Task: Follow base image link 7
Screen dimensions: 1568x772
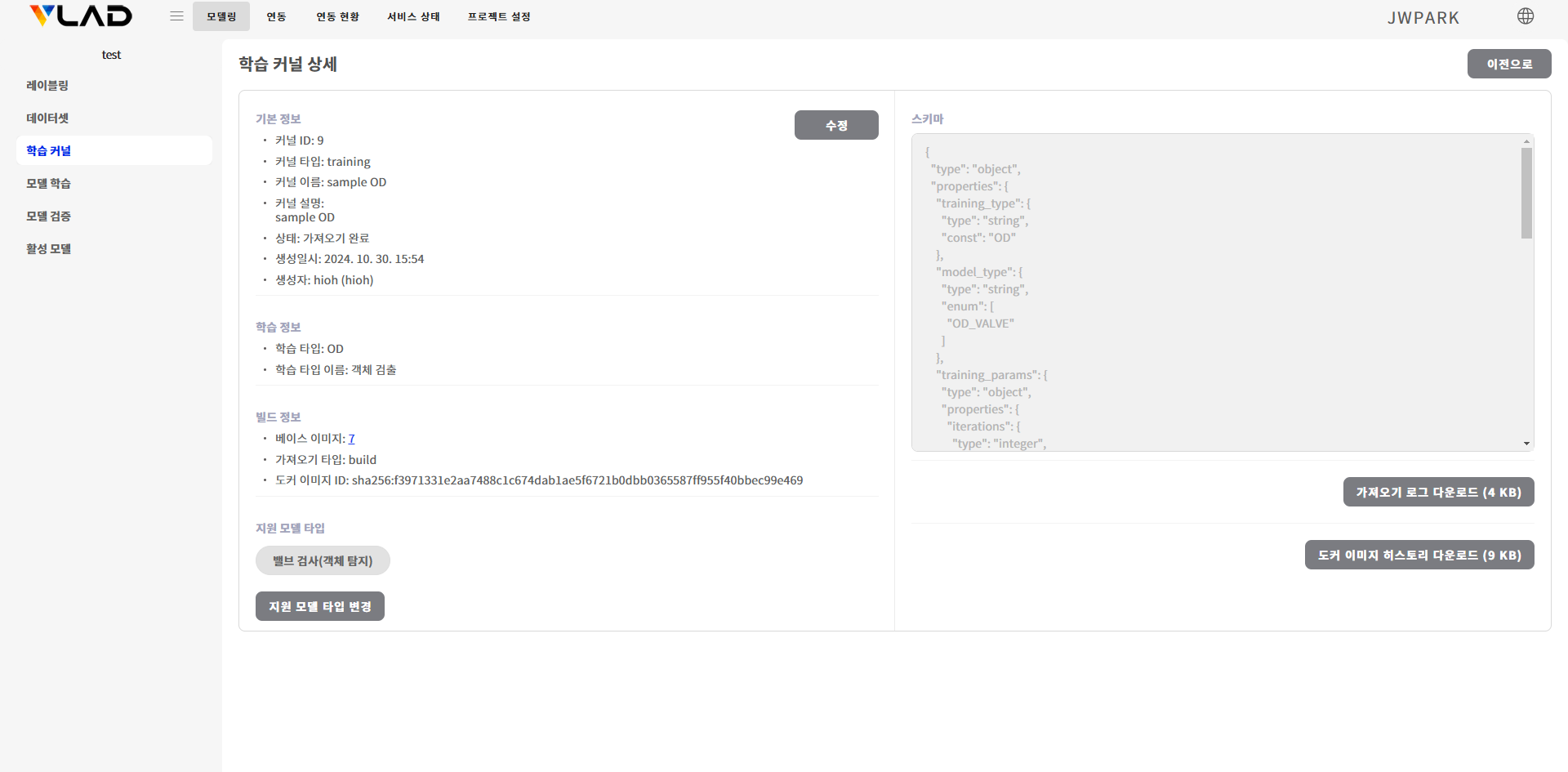Action: (351, 439)
